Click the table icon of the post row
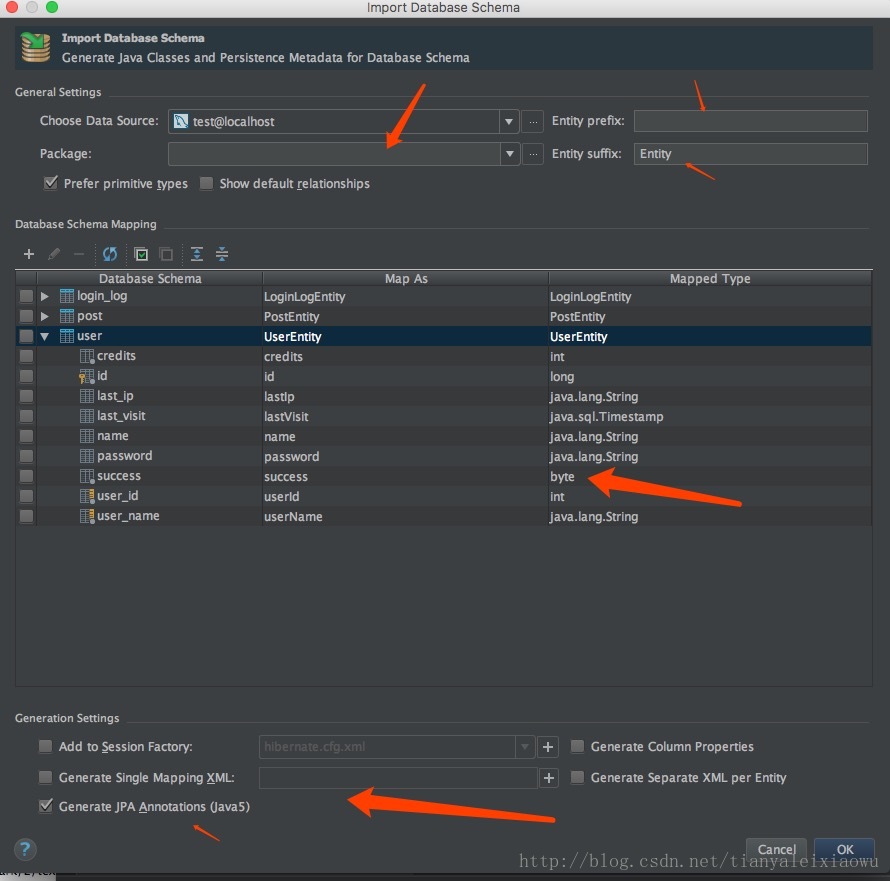This screenshot has width=890, height=881. pos(67,316)
